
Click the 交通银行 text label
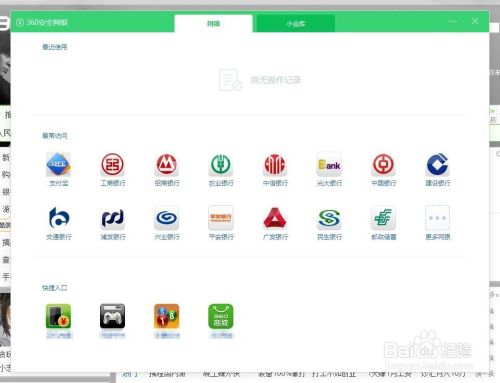tap(59, 237)
